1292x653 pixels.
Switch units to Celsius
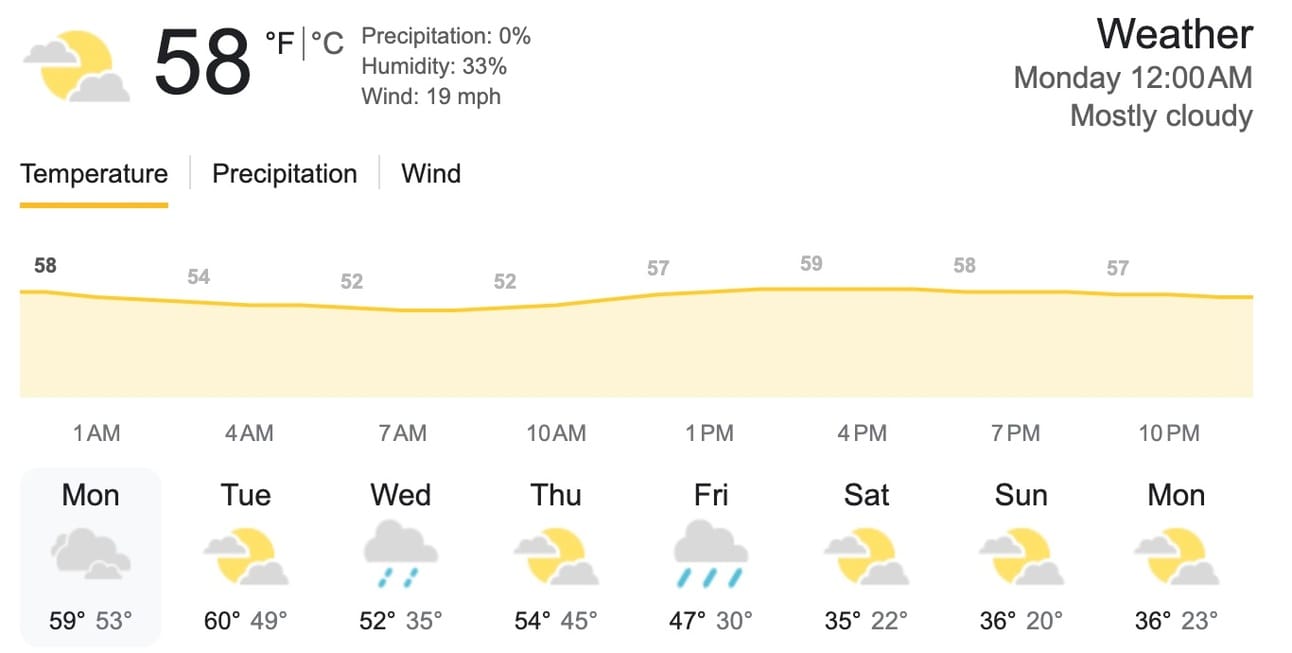tap(327, 43)
